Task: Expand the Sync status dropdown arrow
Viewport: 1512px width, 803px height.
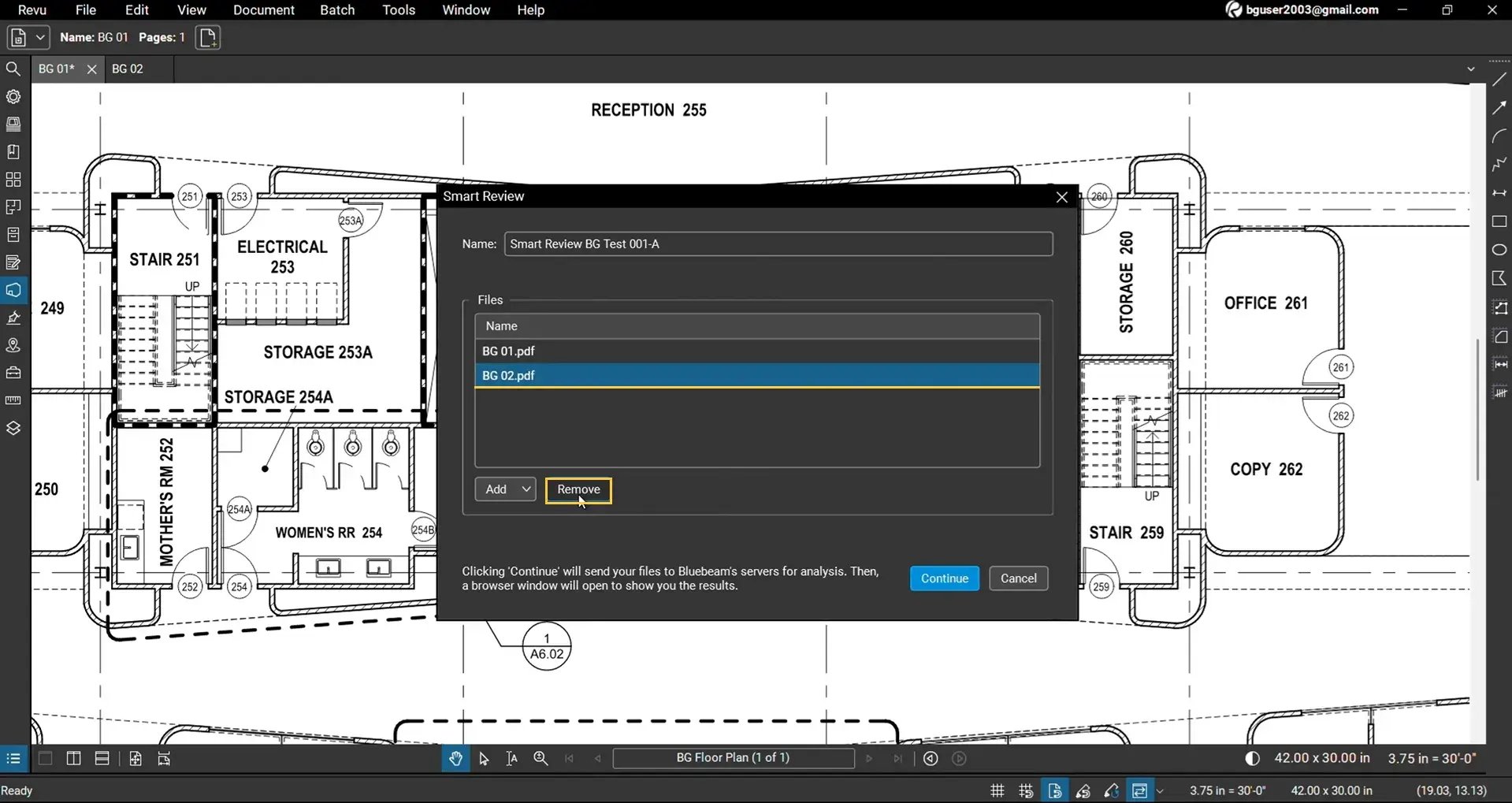Action: (x=1160, y=790)
